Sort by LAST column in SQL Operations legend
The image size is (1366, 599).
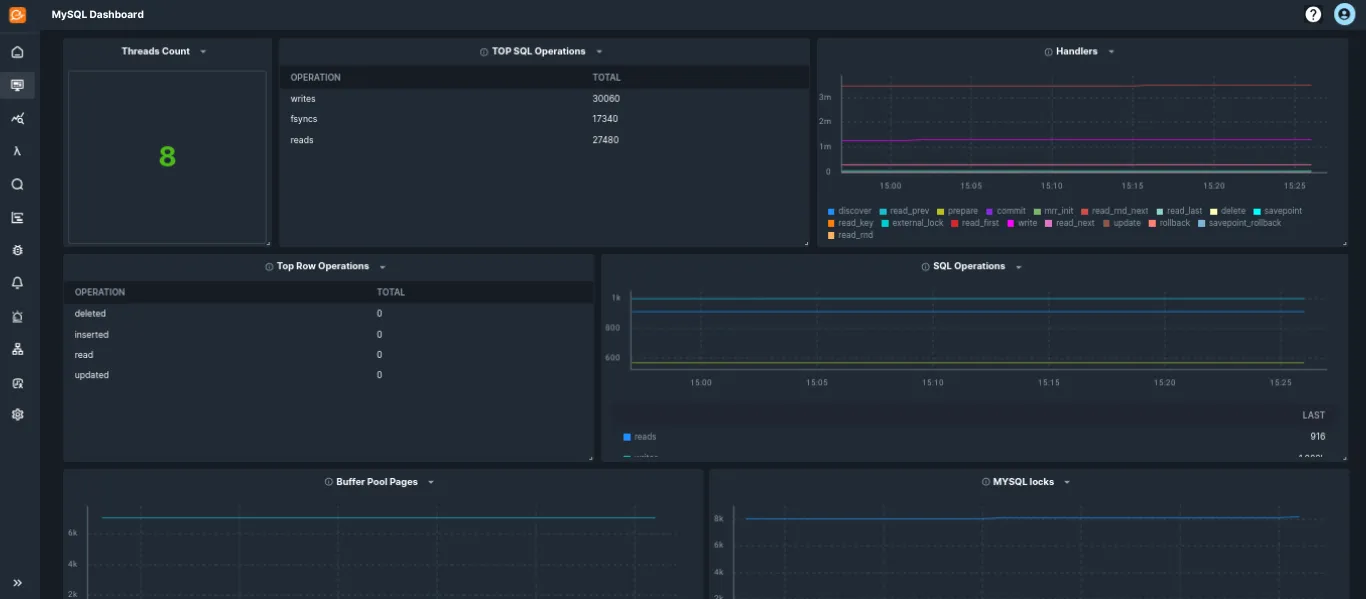1313,415
